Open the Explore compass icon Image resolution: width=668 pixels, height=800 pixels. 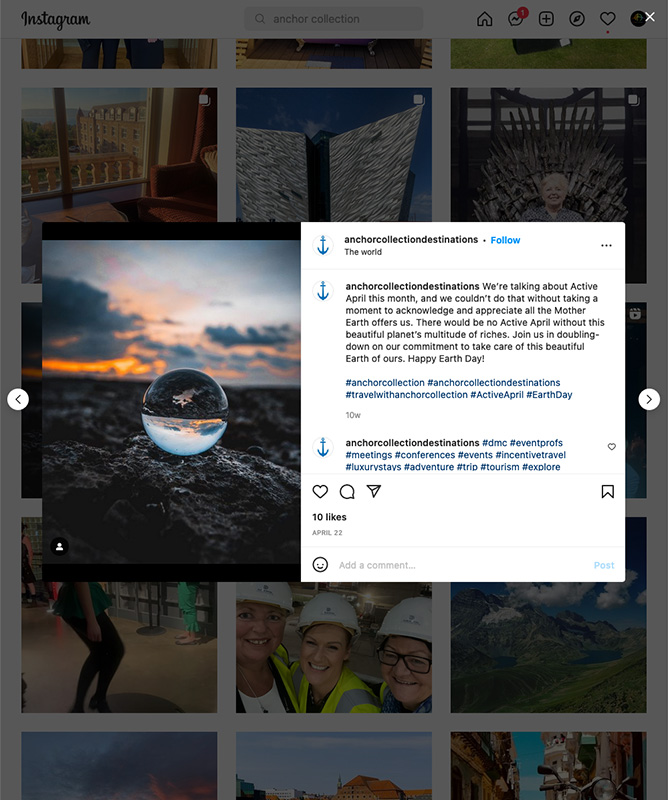577,19
